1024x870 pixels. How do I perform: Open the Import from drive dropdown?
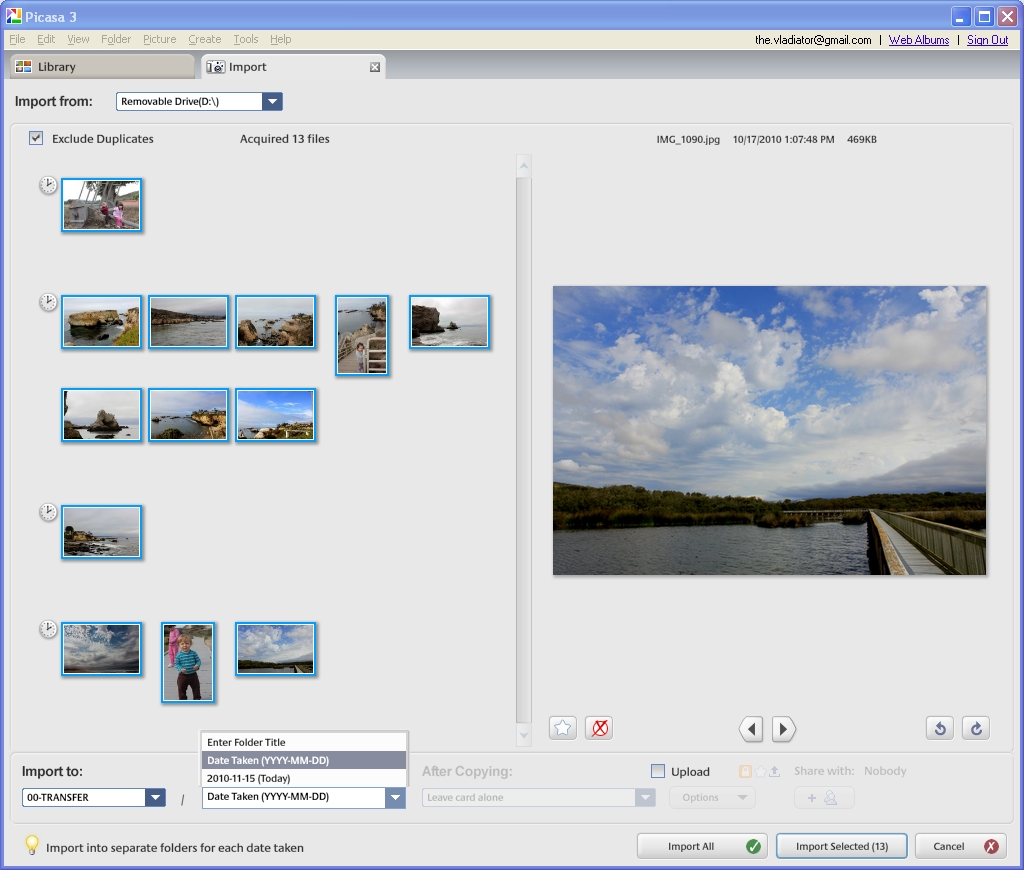[272, 102]
